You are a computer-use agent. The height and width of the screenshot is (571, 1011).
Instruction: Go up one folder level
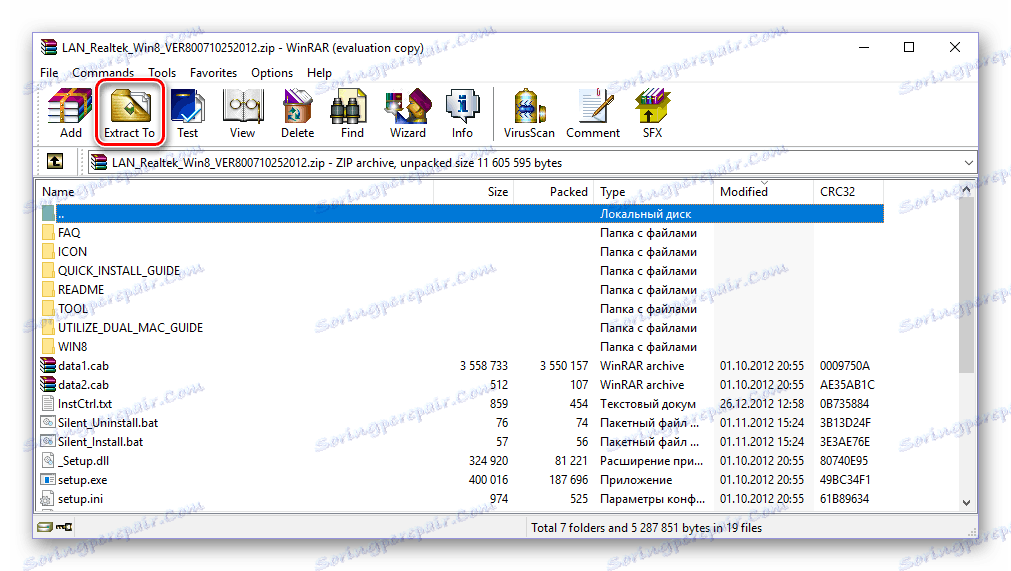pos(55,162)
